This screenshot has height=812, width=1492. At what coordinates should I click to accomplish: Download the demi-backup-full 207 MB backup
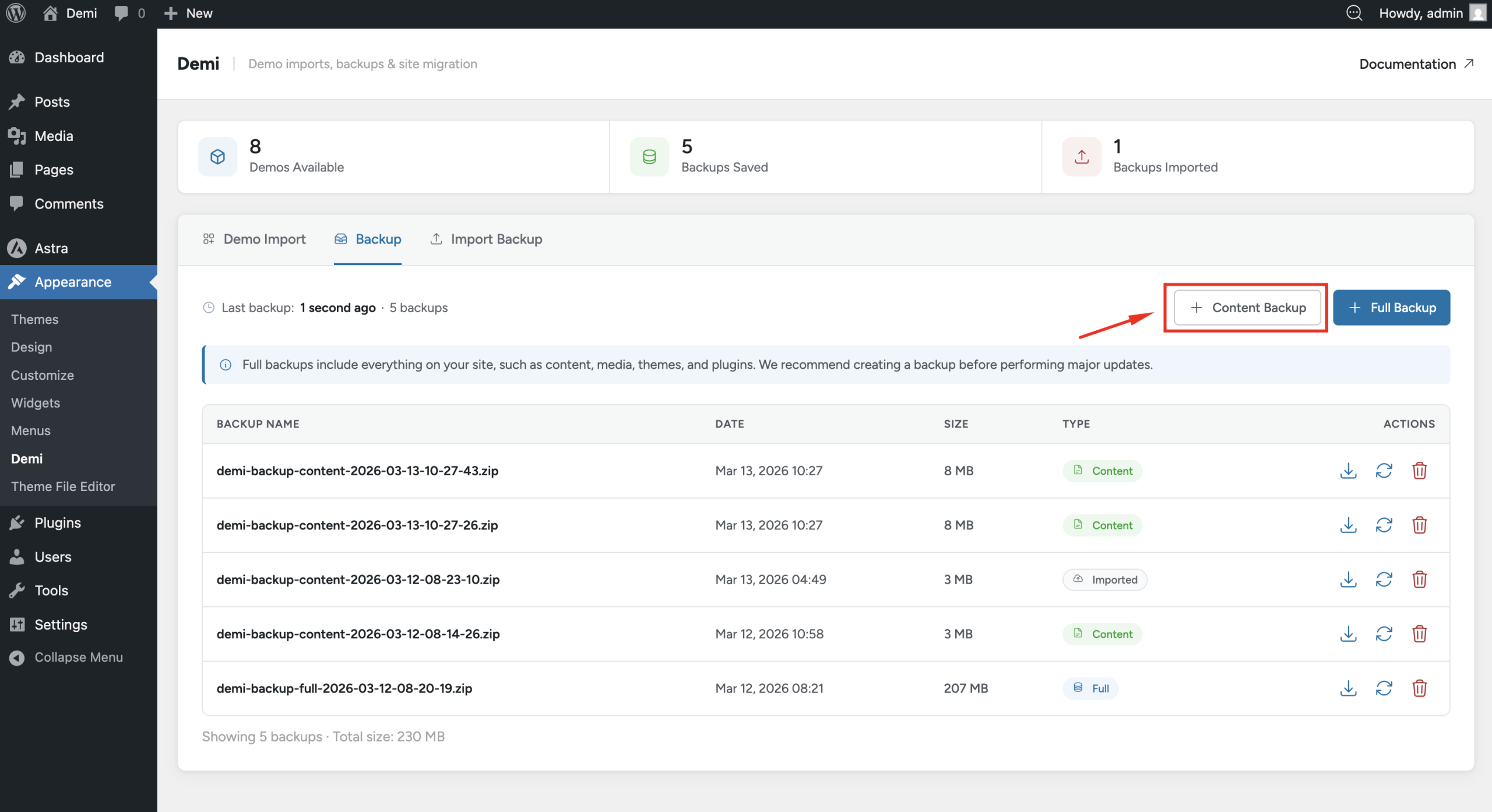tap(1348, 688)
